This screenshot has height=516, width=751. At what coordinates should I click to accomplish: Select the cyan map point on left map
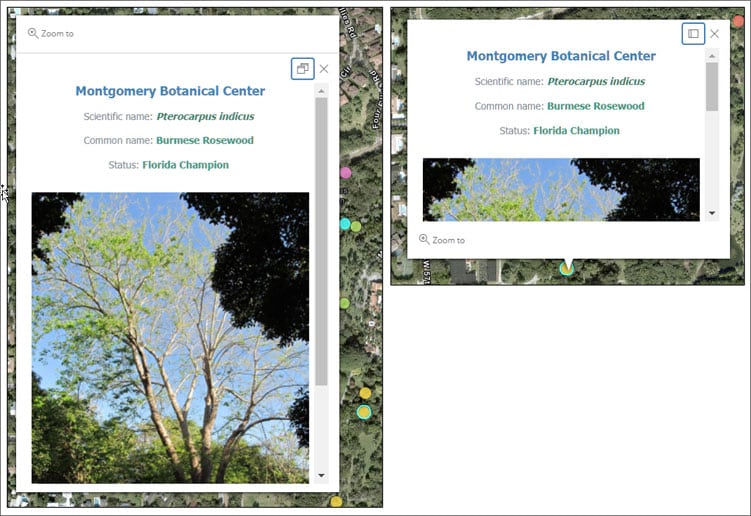(345, 224)
